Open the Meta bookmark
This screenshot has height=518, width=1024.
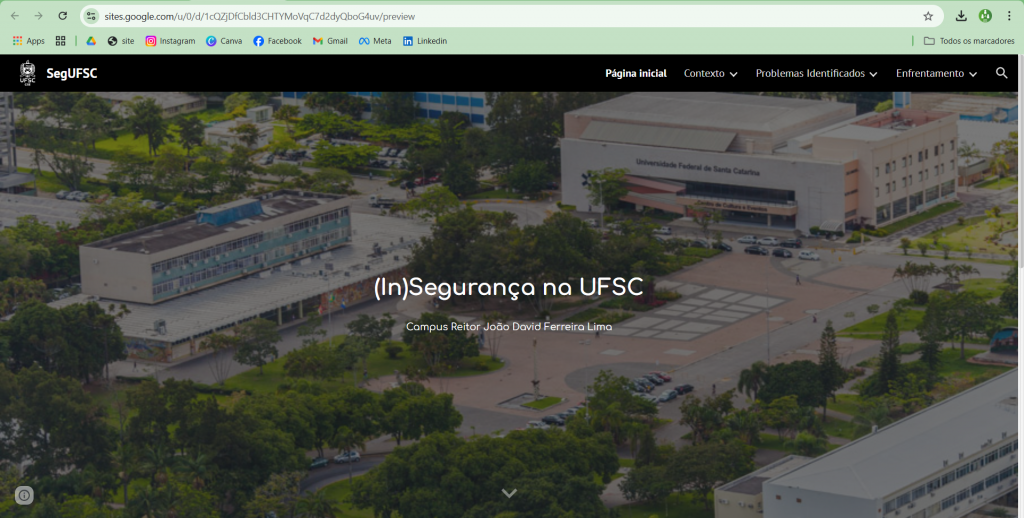click(375, 40)
